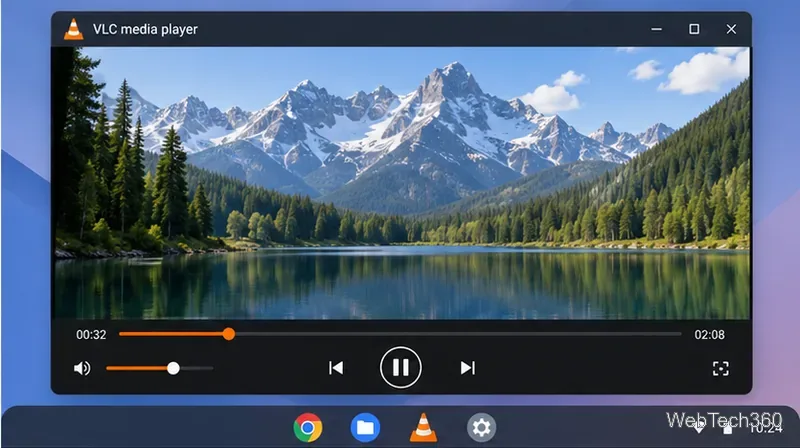Open the Files app from the shelf
800x448 pixels.
point(365,427)
